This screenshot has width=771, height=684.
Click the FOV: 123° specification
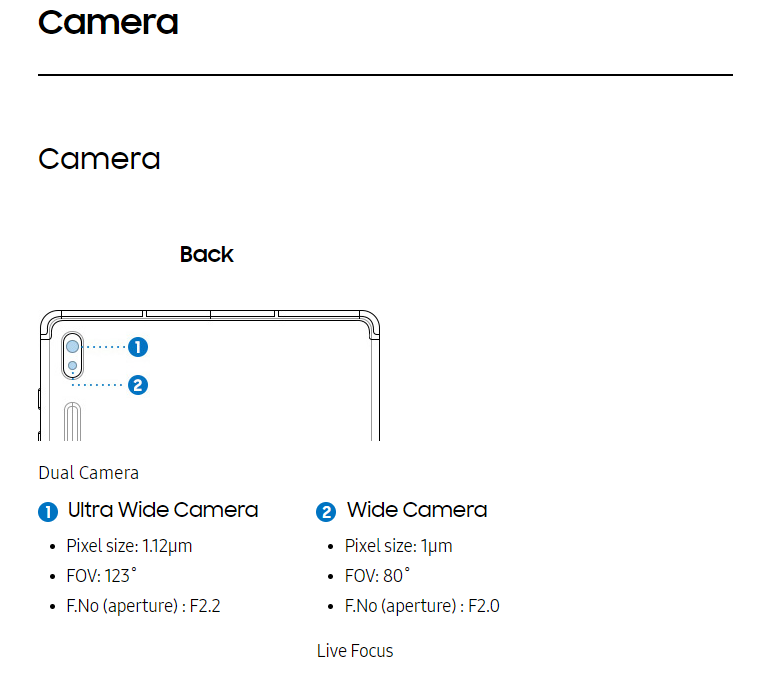[101, 576]
